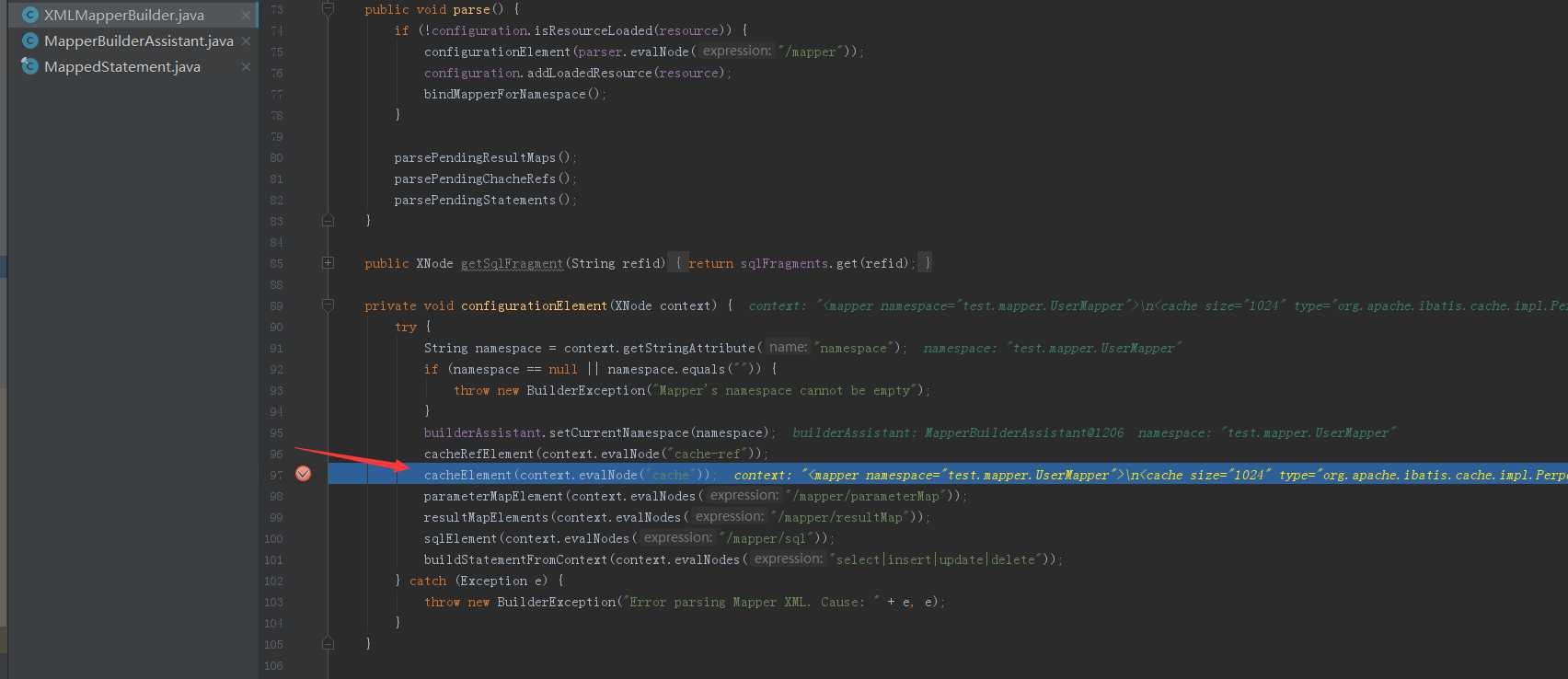The height and width of the screenshot is (679, 1568).
Task: Click the fold end marker at line 105
Action: pos(328,644)
